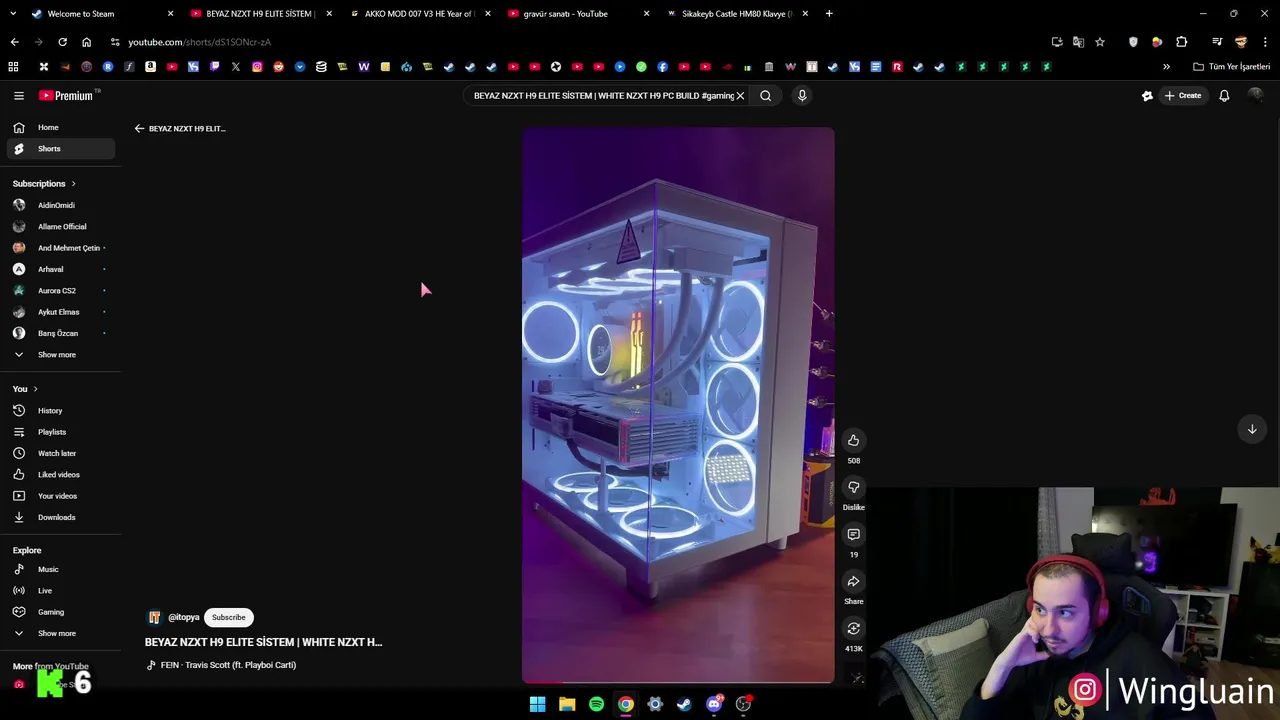Expand the You section
Viewport: 1280px width, 720px height.
point(25,388)
